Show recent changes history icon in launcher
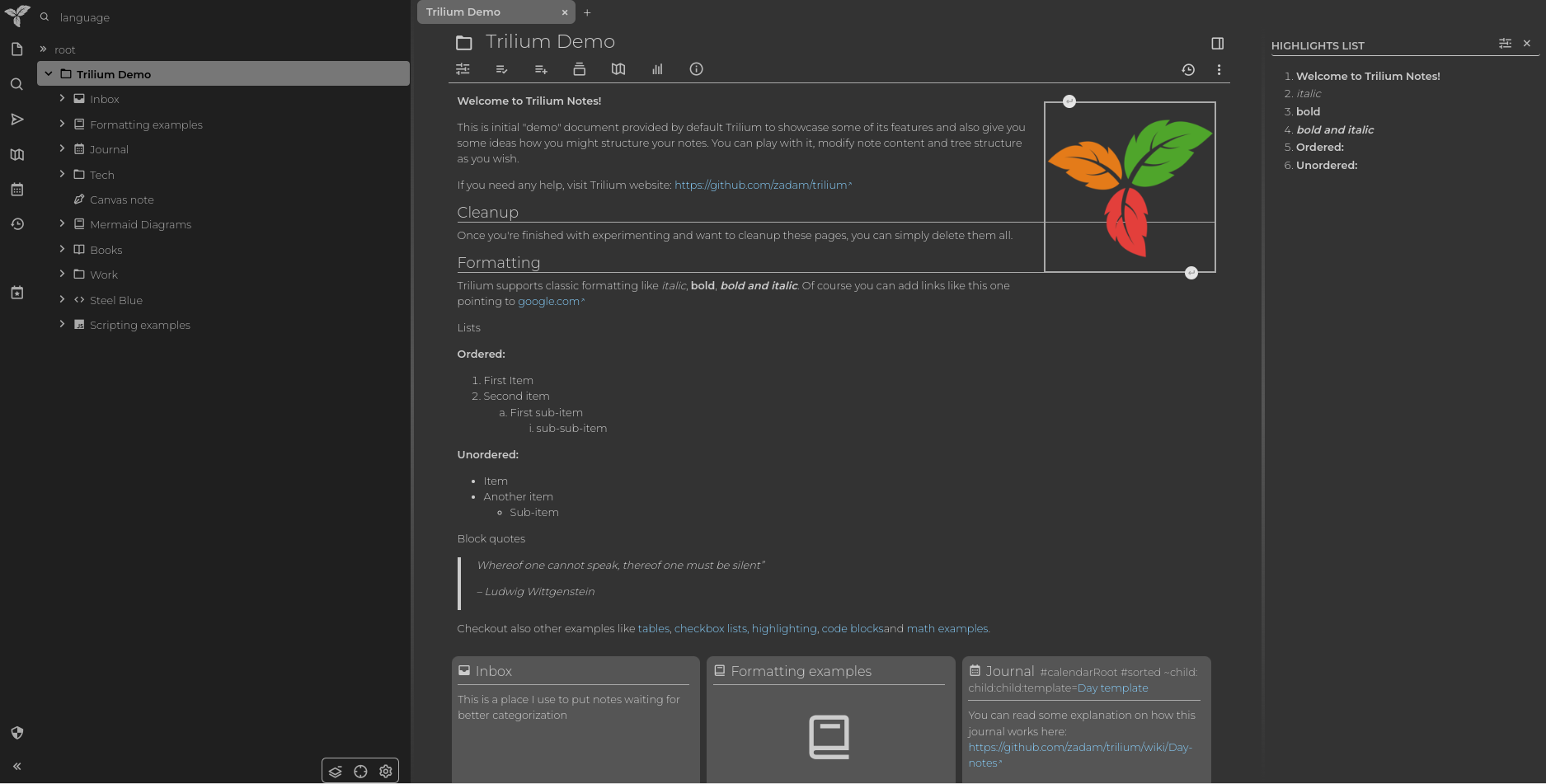1546x784 pixels. click(16, 224)
